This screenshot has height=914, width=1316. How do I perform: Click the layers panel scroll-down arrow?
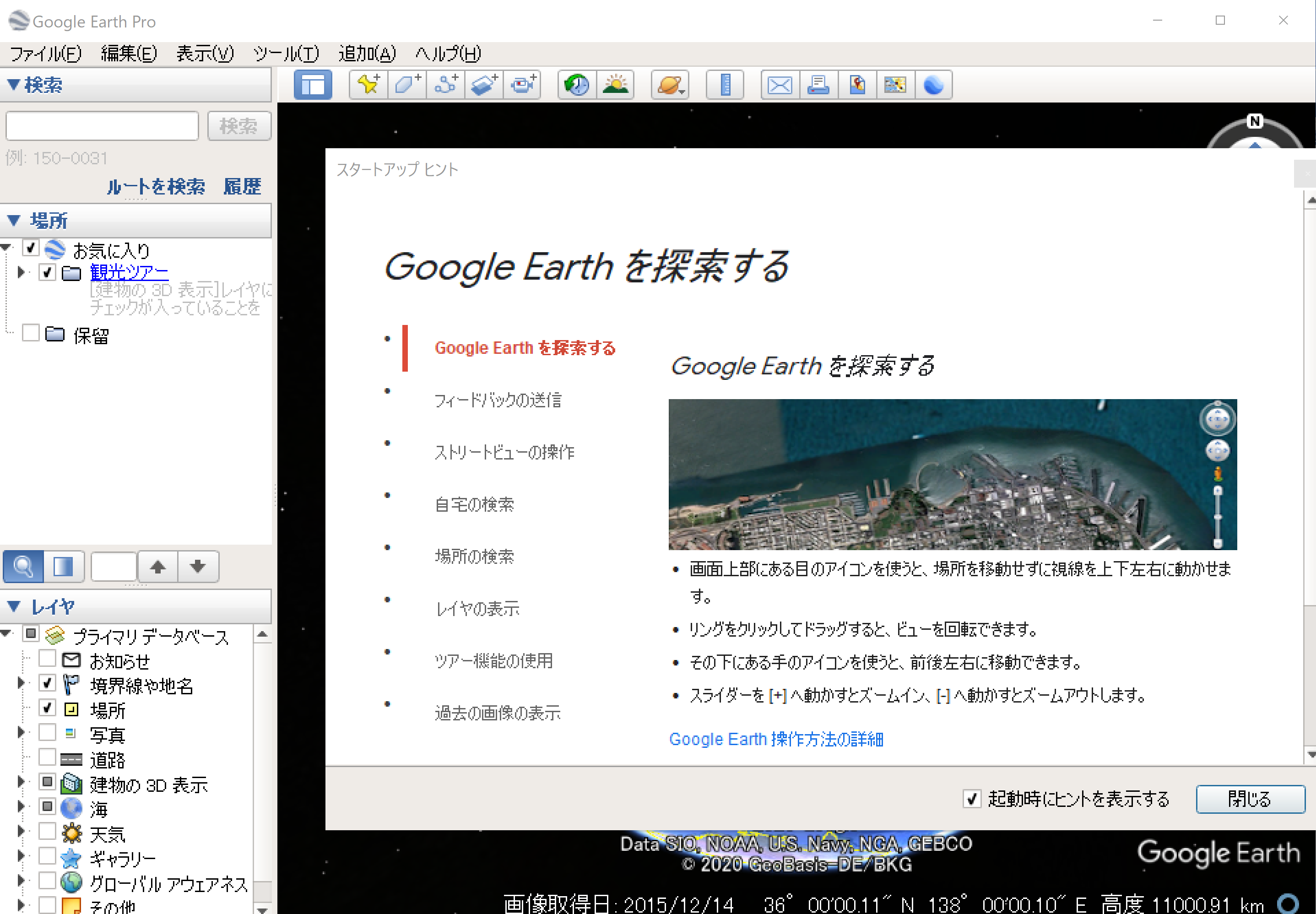[262, 909]
